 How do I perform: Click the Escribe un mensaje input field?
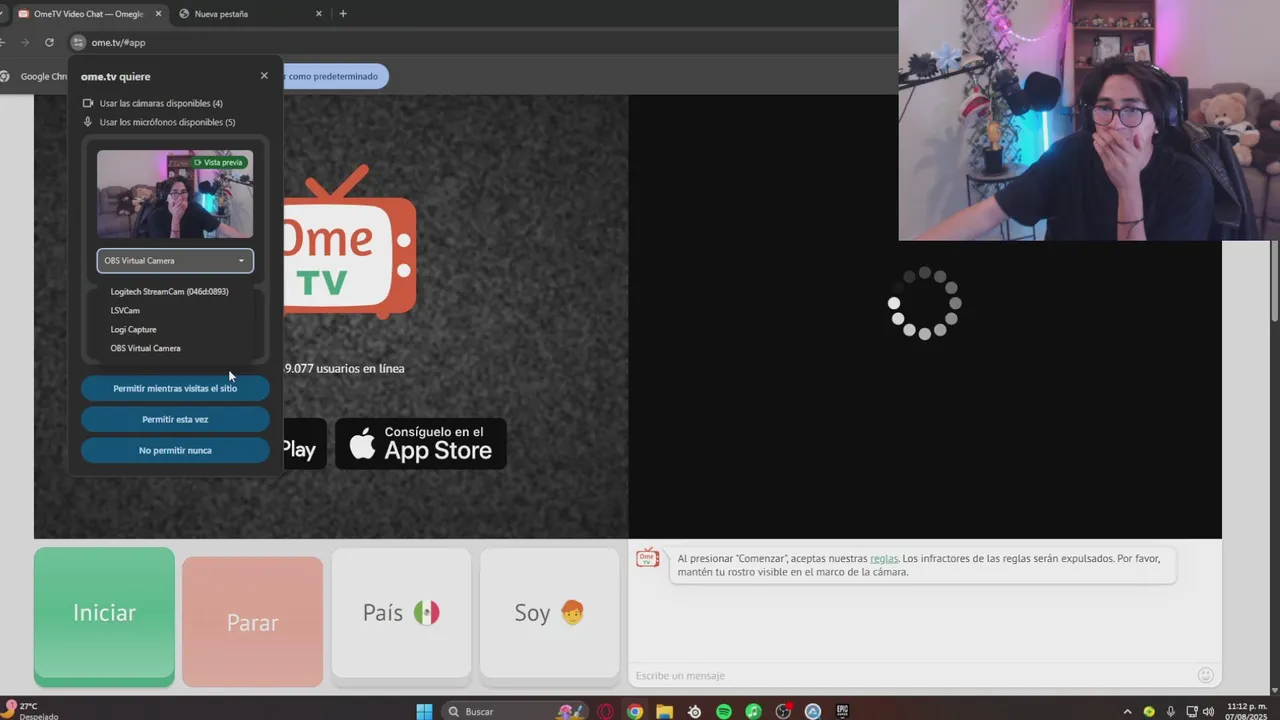click(910, 675)
